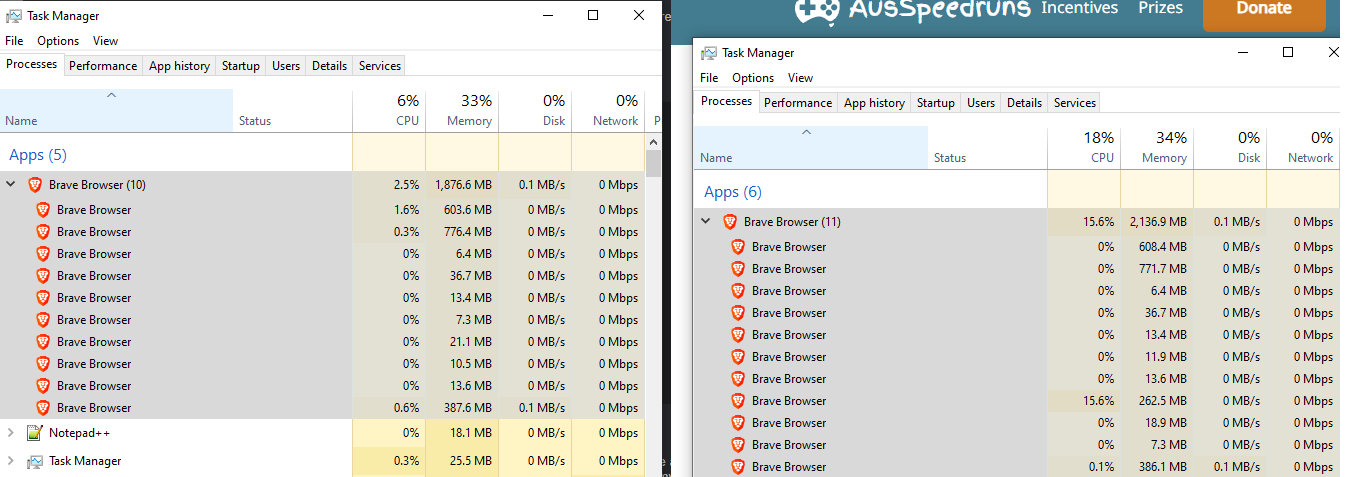Expand the Notepad++ entry in the left window
The height and width of the screenshot is (477, 1347).
pos(11,433)
